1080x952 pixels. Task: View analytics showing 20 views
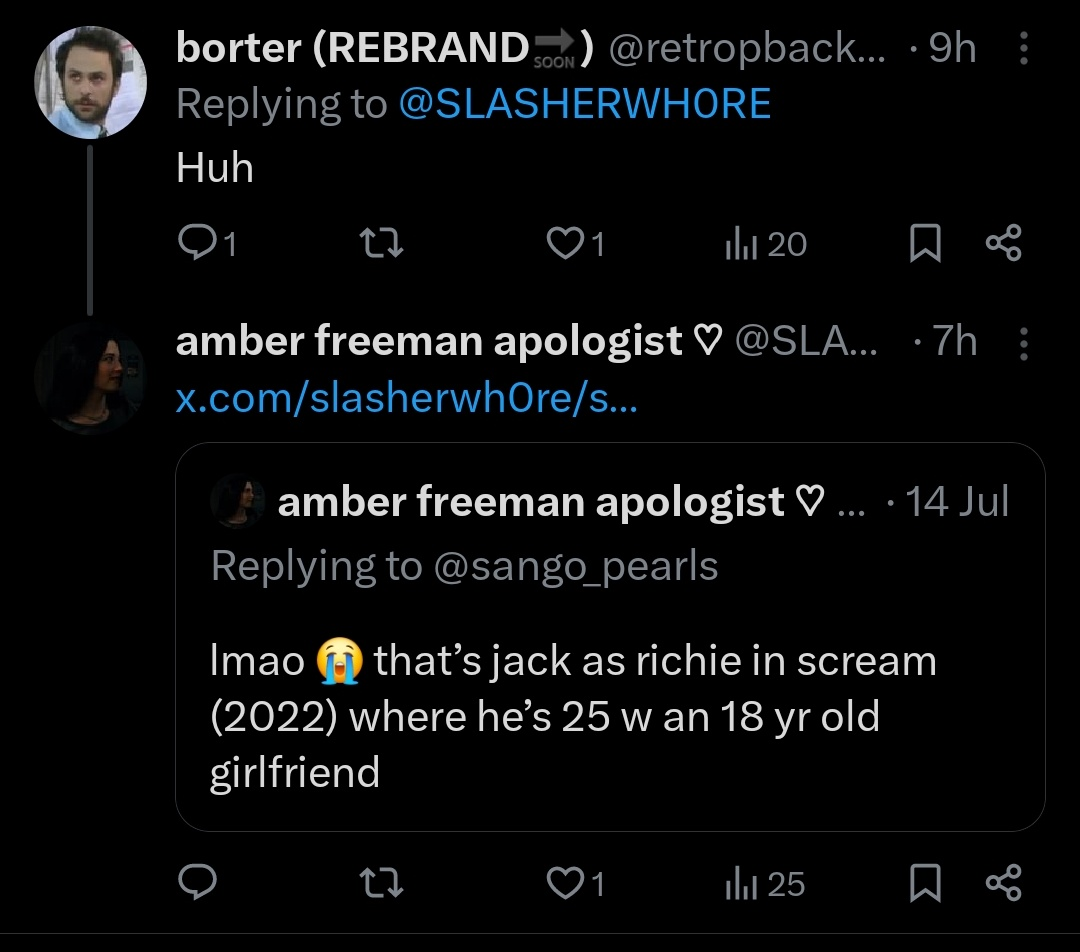point(765,244)
